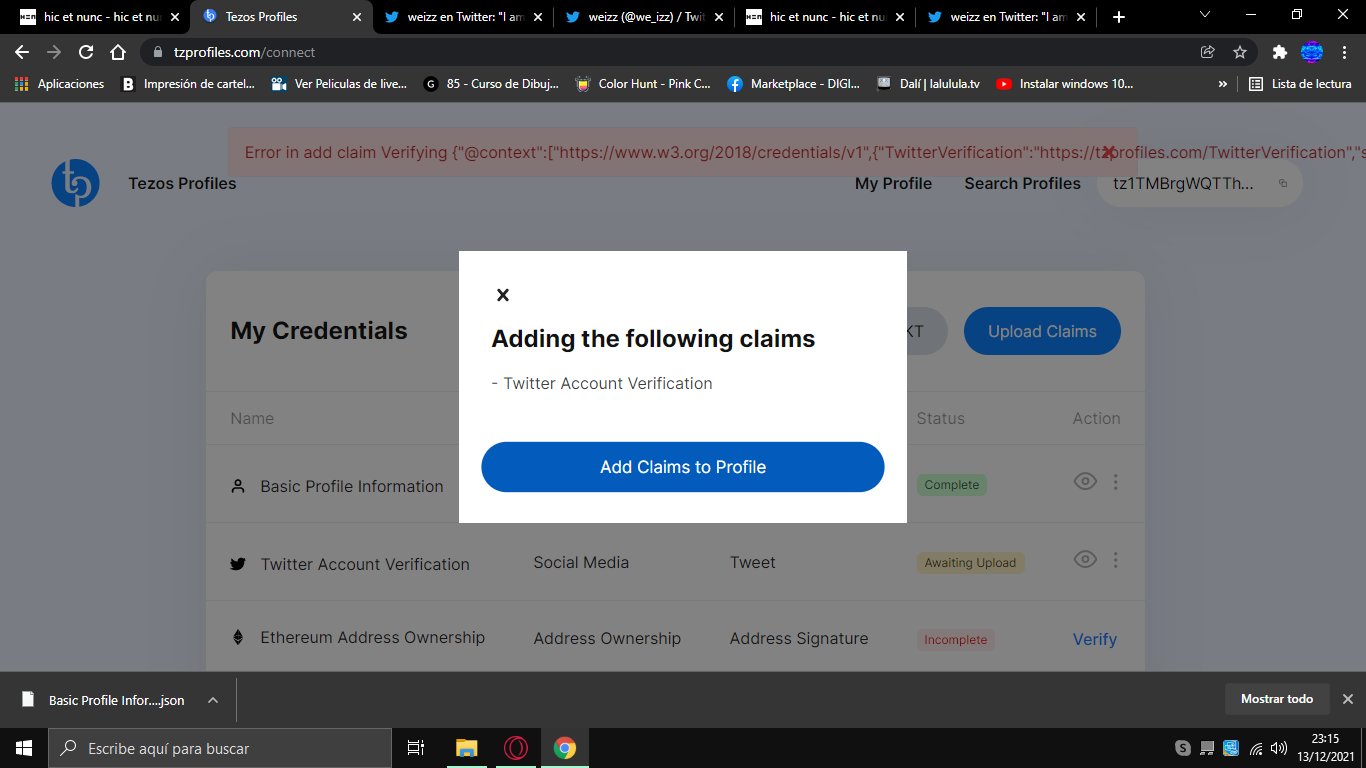
Task: Switch to the weizz (@we_izz) Twitter tab
Action: click(x=640, y=16)
